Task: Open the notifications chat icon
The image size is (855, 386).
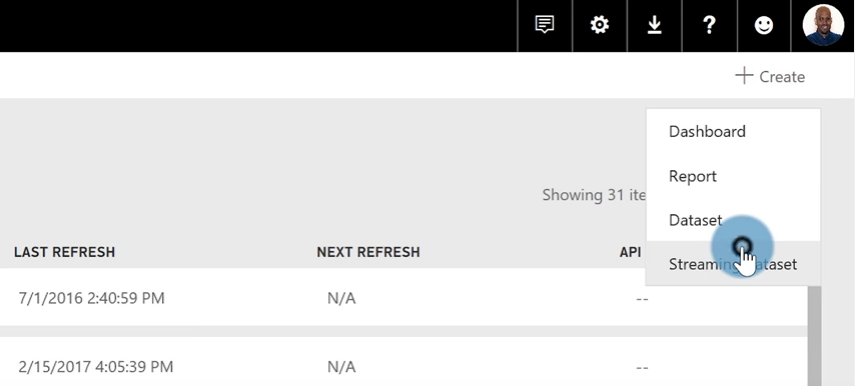Action: [545, 25]
